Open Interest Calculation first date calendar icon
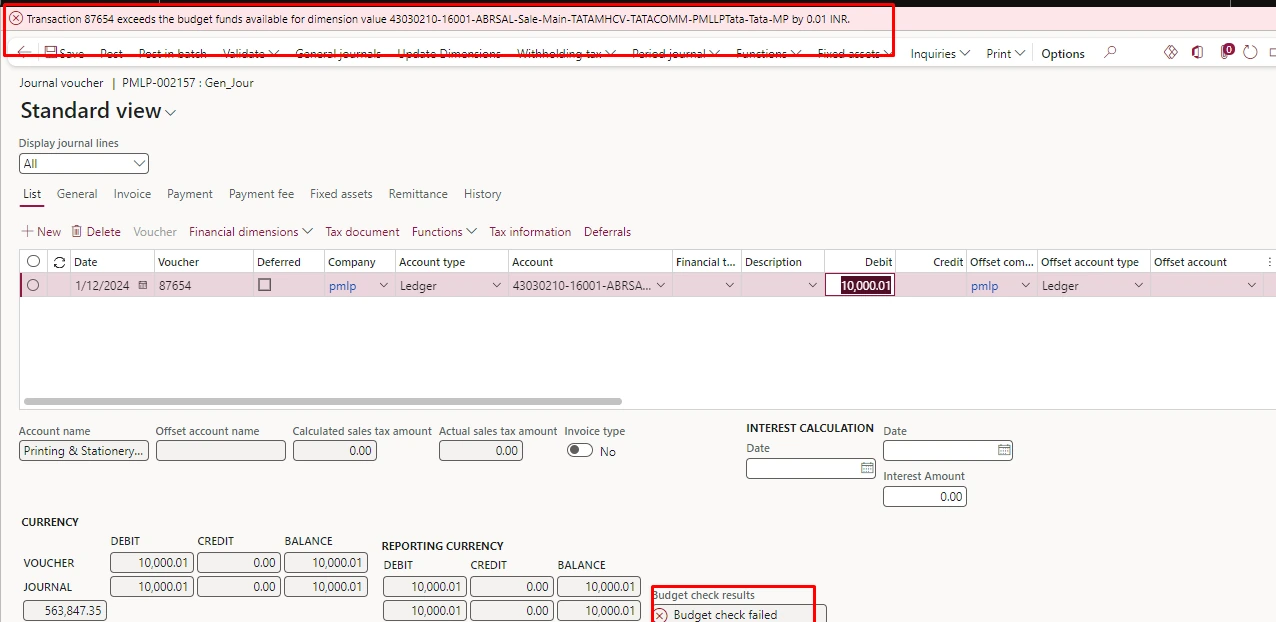Image resolution: width=1276 pixels, height=622 pixels. (867, 468)
